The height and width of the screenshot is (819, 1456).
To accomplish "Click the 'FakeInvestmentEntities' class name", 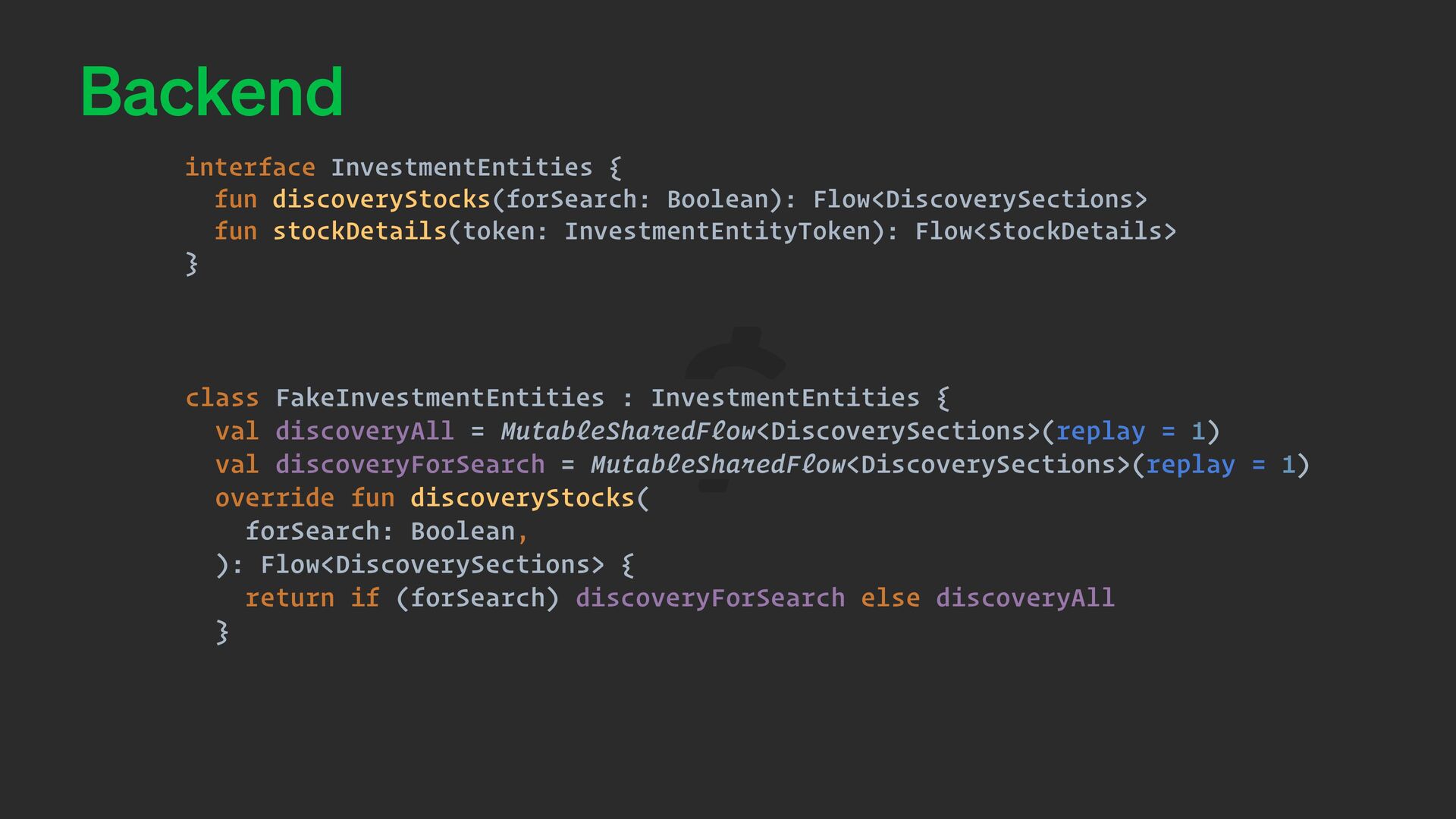I will (440, 398).
